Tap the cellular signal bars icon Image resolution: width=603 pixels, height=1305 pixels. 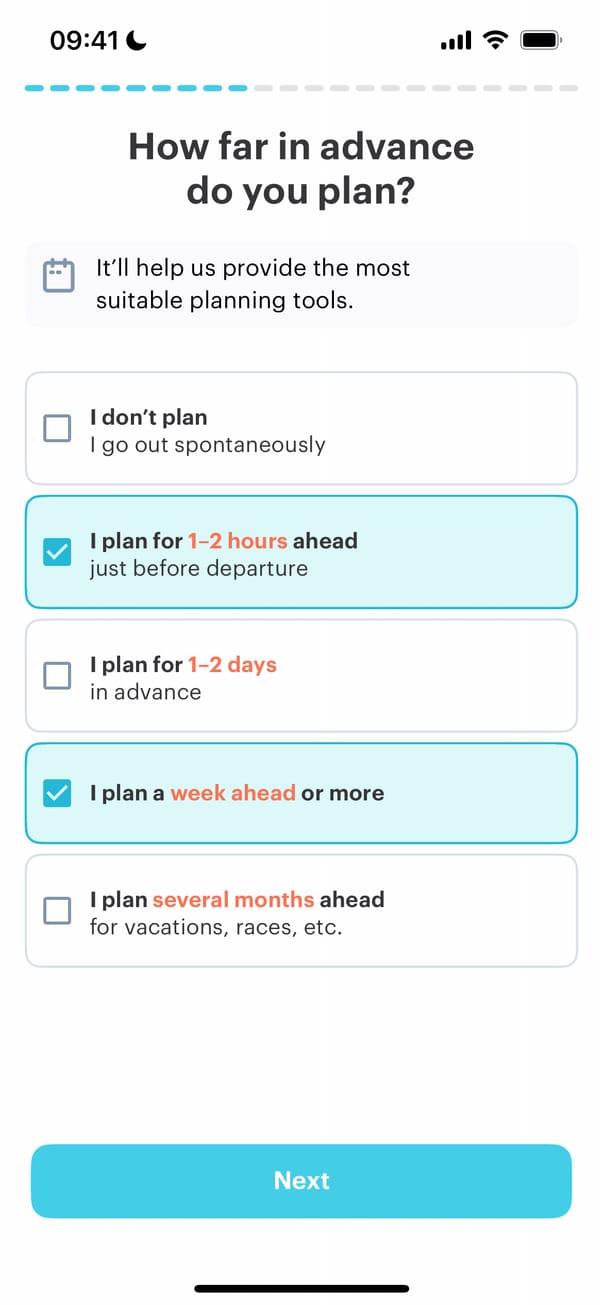tap(456, 41)
